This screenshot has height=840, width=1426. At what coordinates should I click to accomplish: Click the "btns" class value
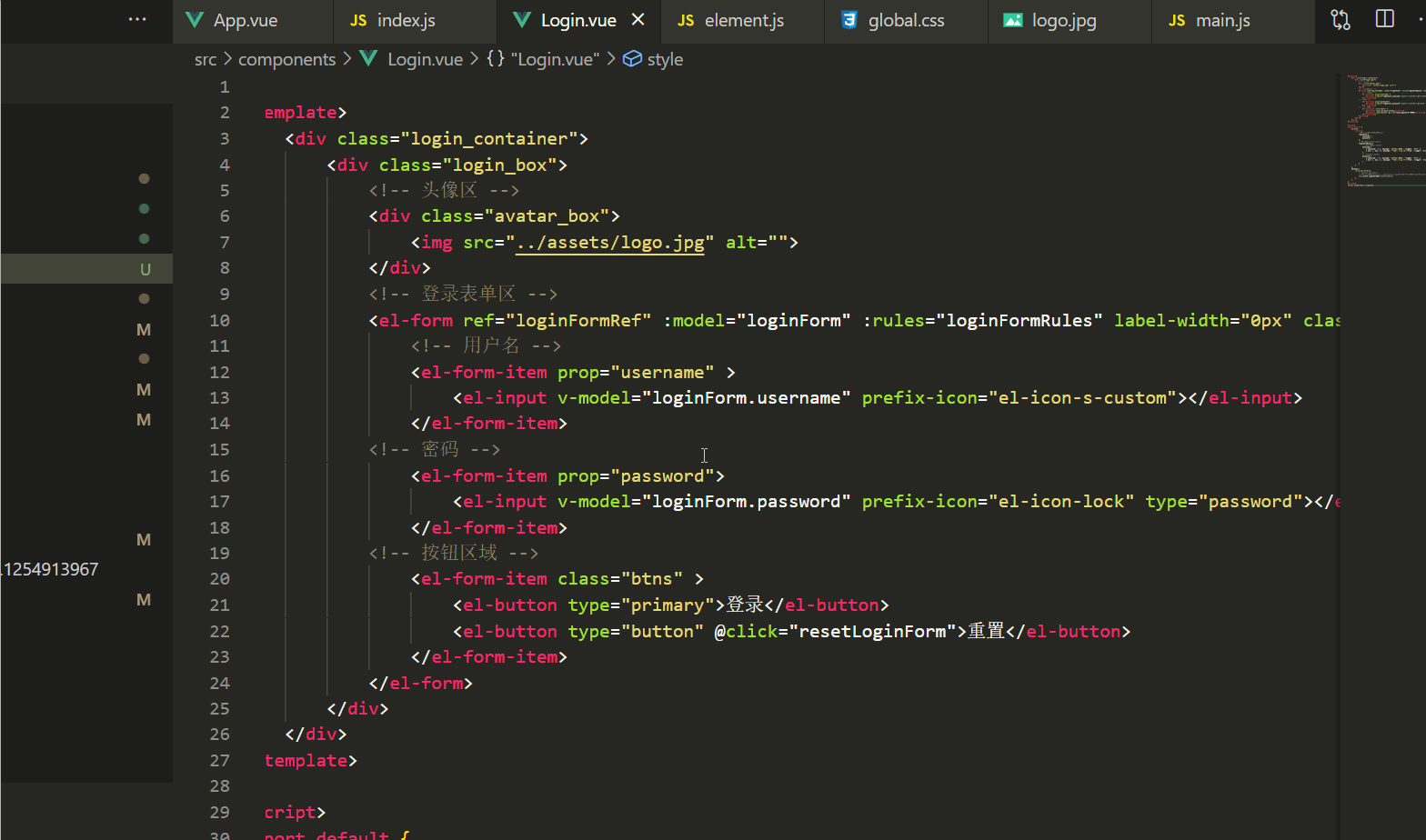(652, 579)
